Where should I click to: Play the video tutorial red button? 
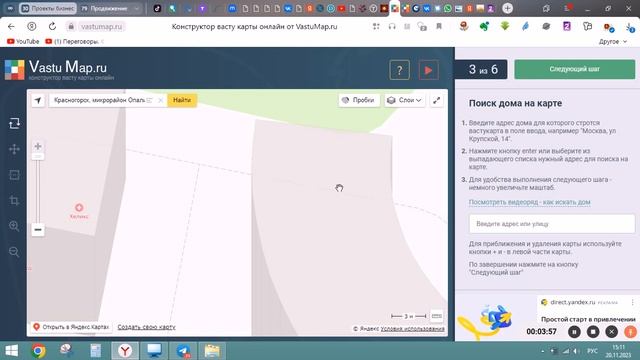(x=429, y=70)
